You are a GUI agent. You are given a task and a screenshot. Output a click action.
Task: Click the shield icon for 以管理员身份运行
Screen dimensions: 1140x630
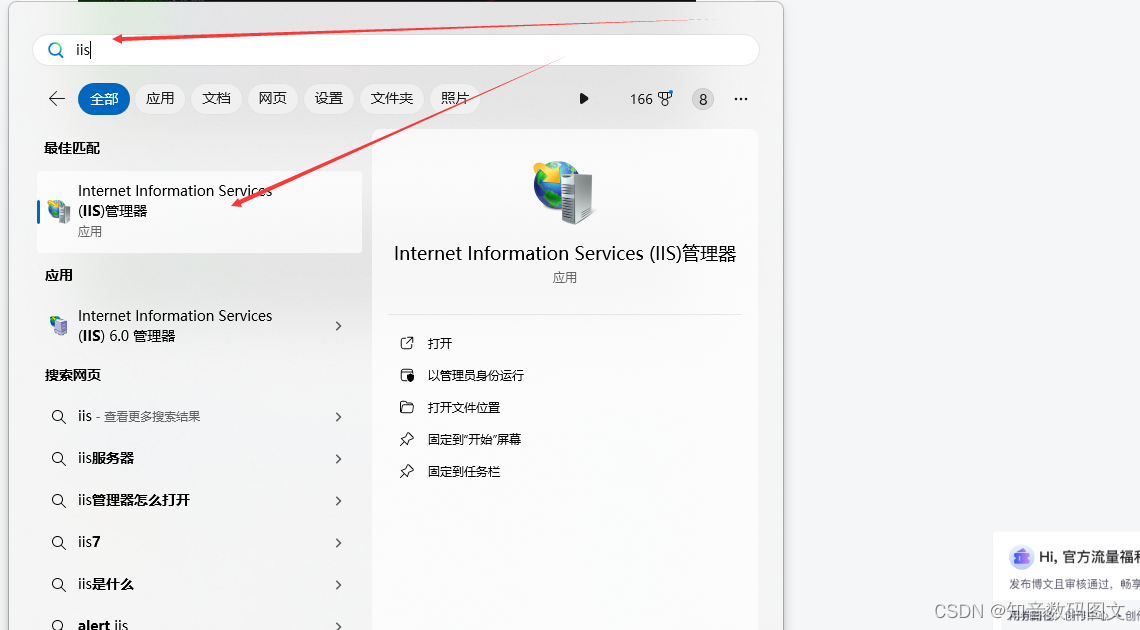click(x=407, y=376)
